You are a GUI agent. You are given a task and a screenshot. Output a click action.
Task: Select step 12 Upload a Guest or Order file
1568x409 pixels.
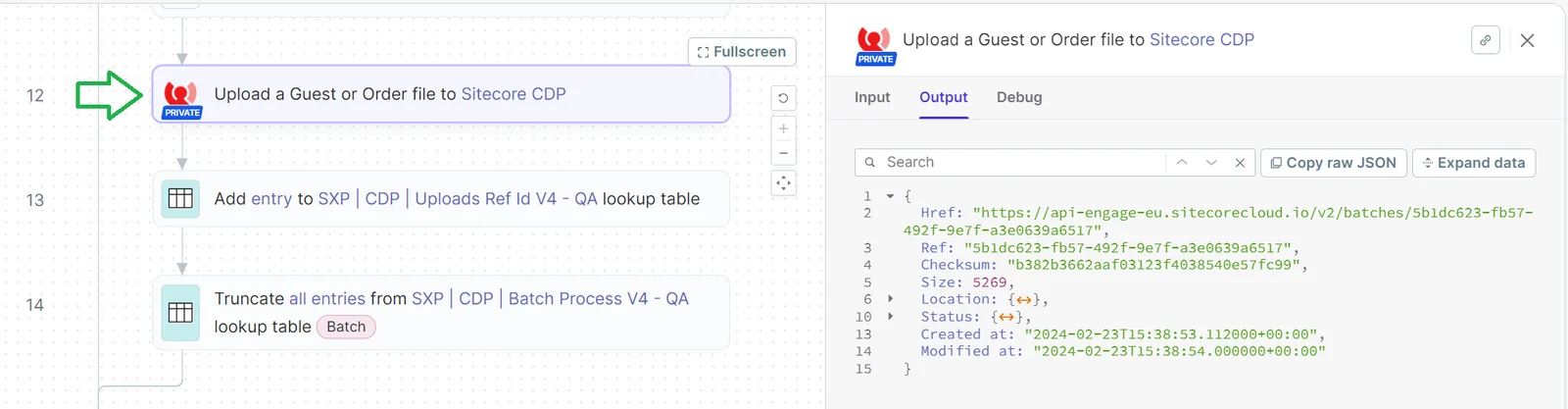click(441, 94)
